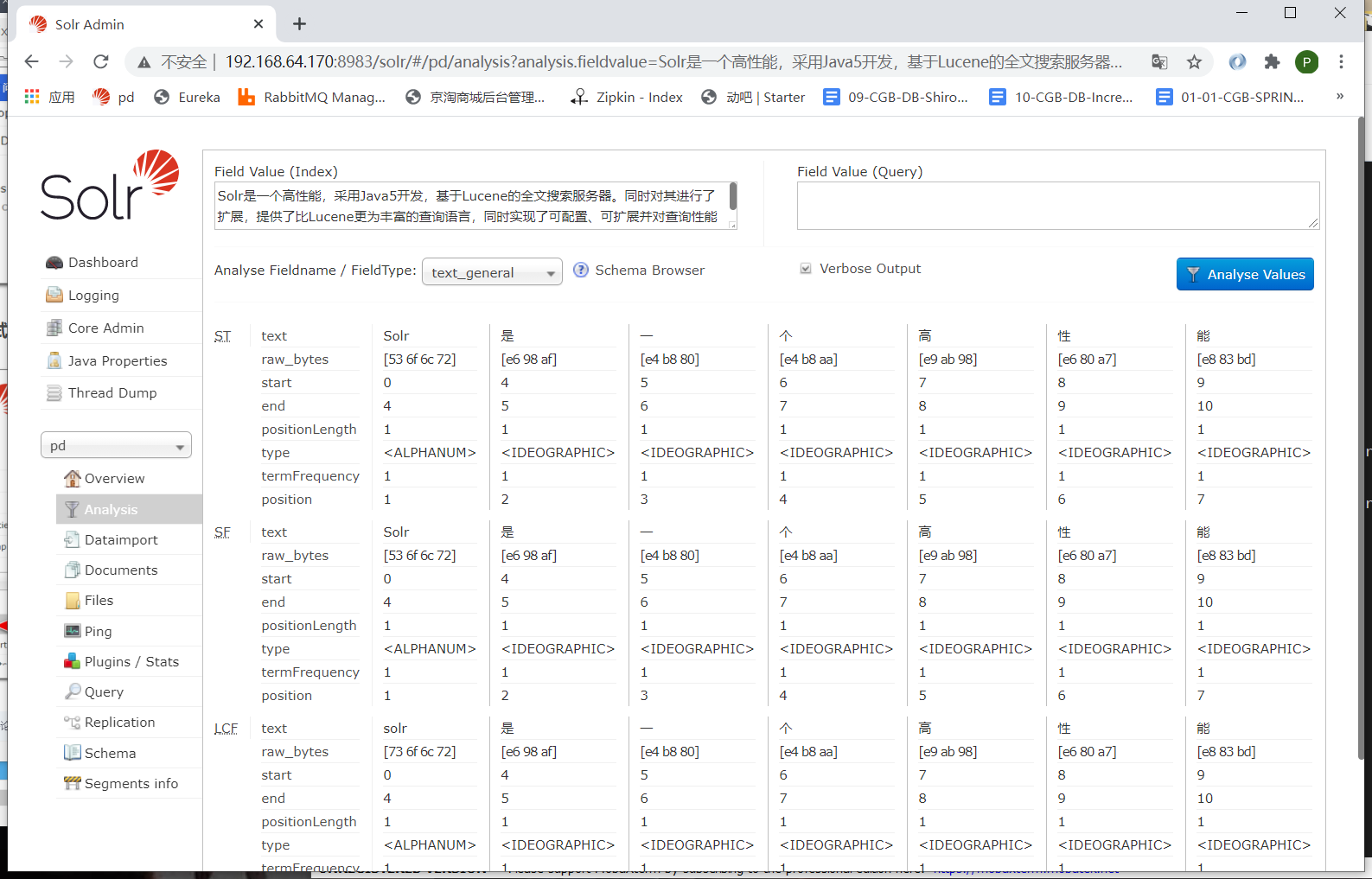Image resolution: width=1372 pixels, height=879 pixels.
Task: Open the browser extensions puzzle icon
Action: pyautogui.click(x=1272, y=61)
